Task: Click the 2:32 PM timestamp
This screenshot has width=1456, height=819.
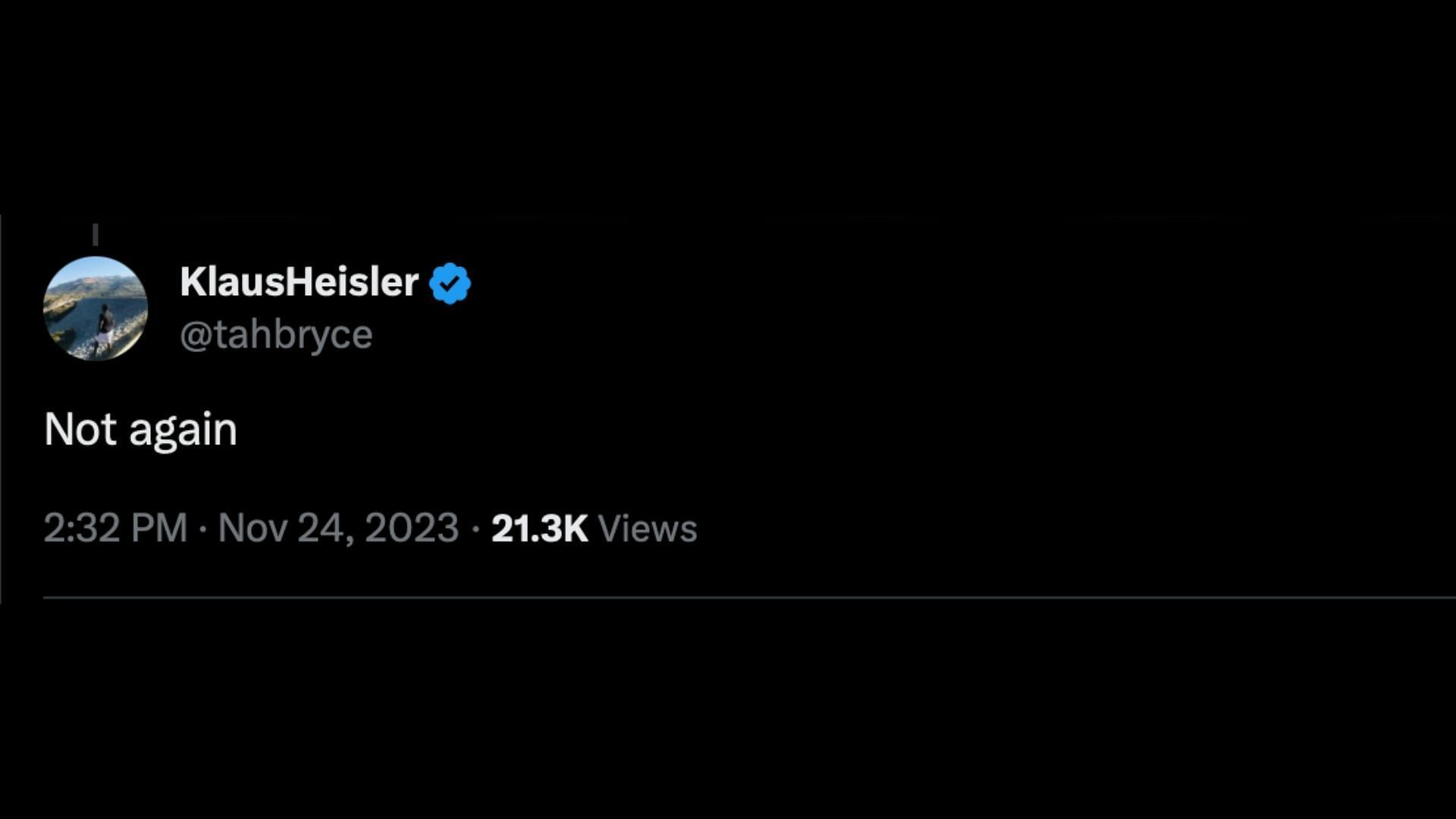Action: 115,528
